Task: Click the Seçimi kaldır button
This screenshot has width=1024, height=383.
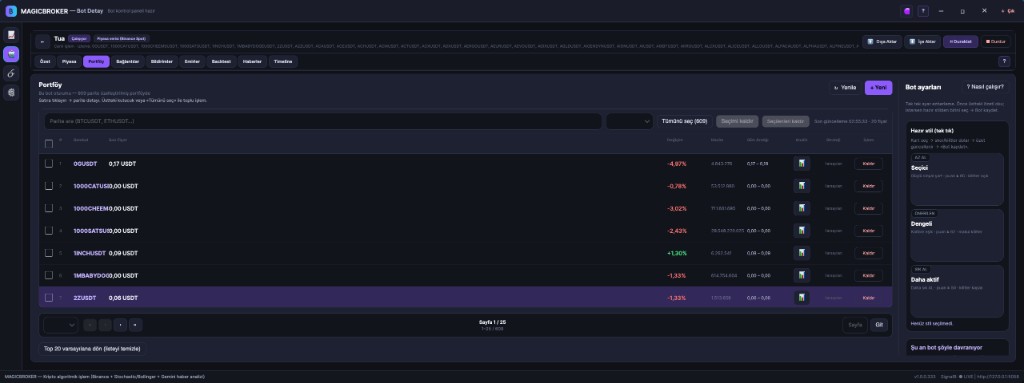Action: [x=737, y=121]
